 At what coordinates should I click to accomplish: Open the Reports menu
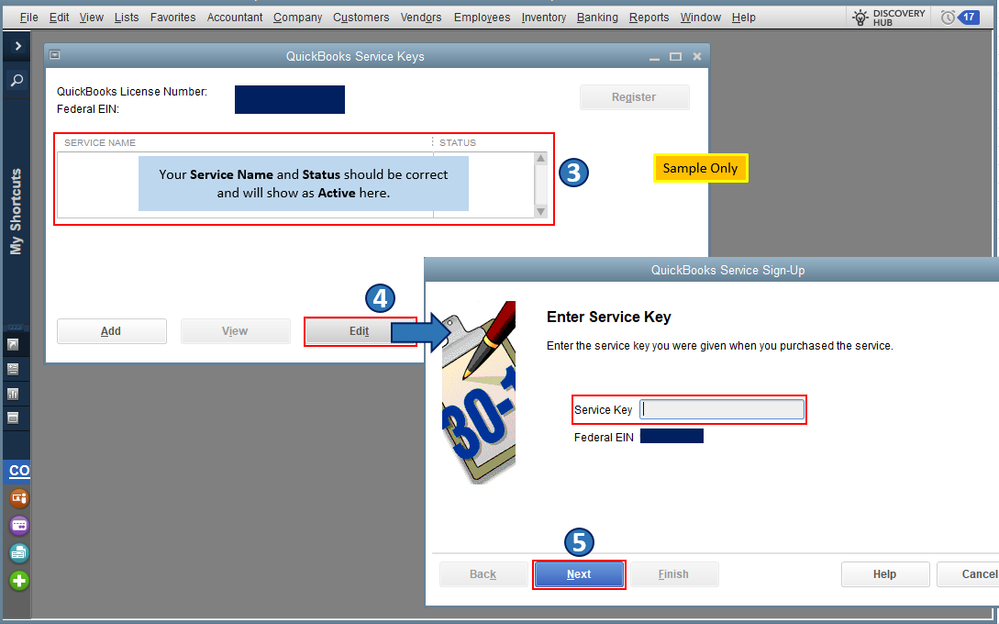649,17
